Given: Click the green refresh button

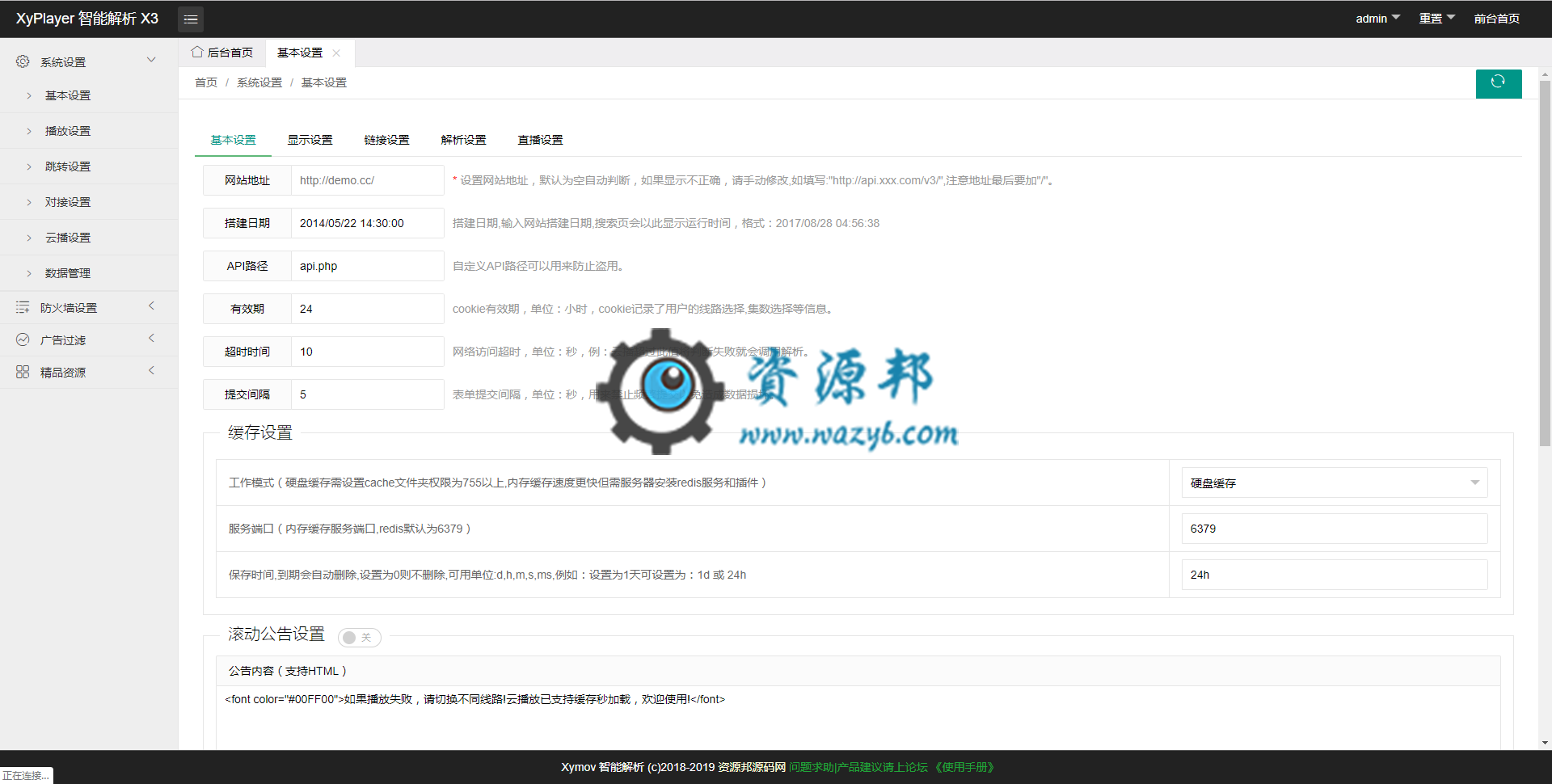Looking at the screenshot, I should (1499, 83).
